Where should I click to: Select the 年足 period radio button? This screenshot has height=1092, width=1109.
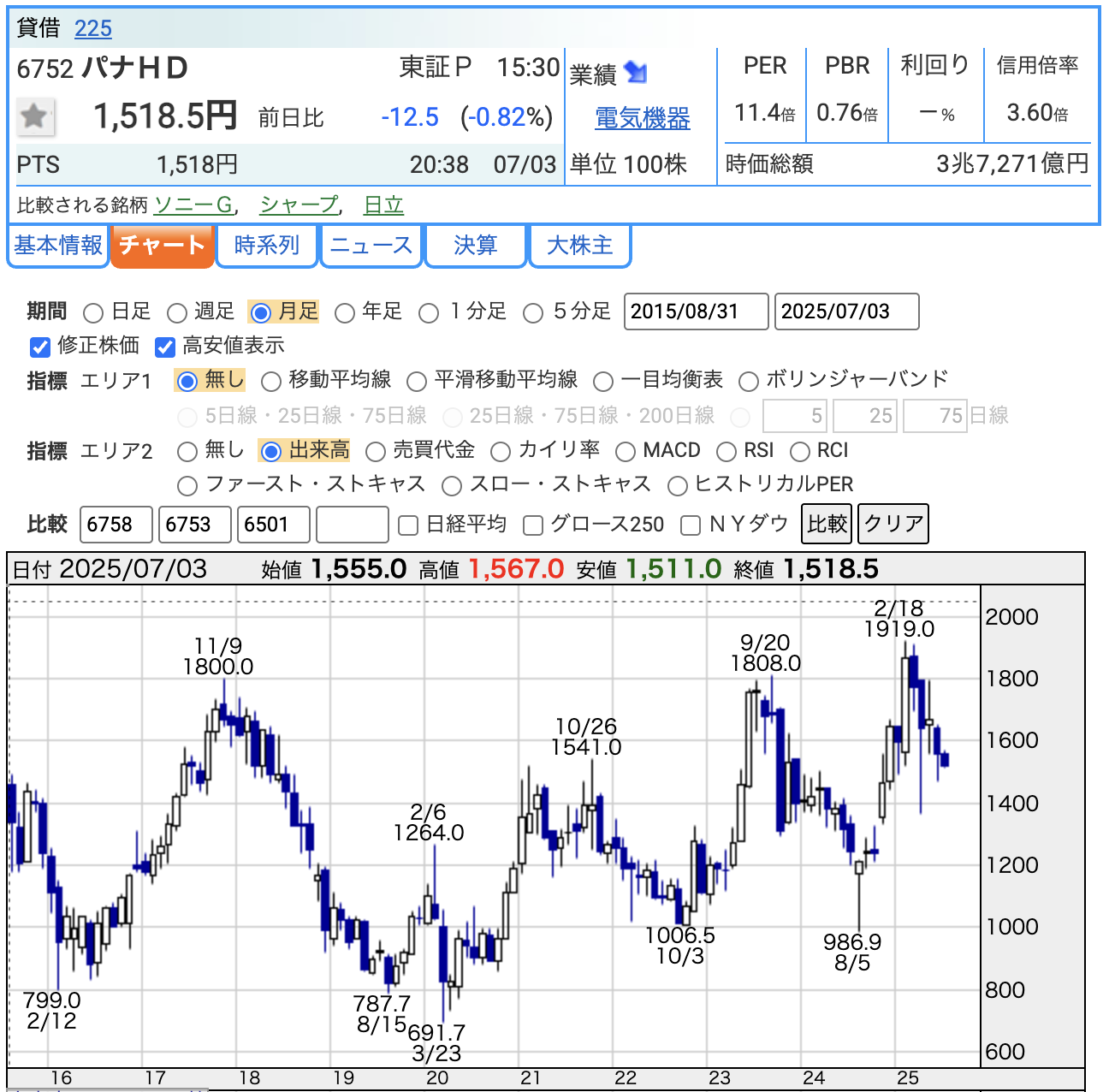(345, 312)
